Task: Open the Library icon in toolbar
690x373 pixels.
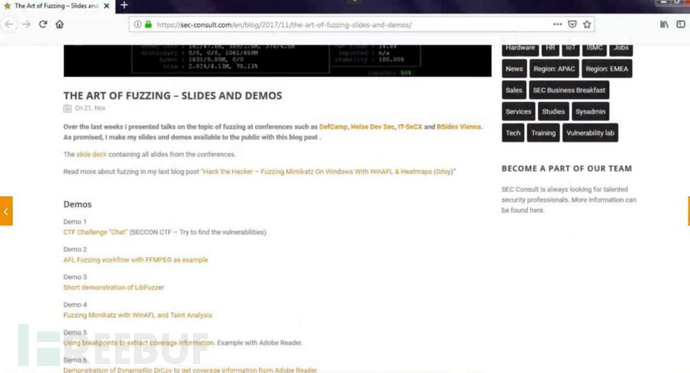Action: pos(664,24)
